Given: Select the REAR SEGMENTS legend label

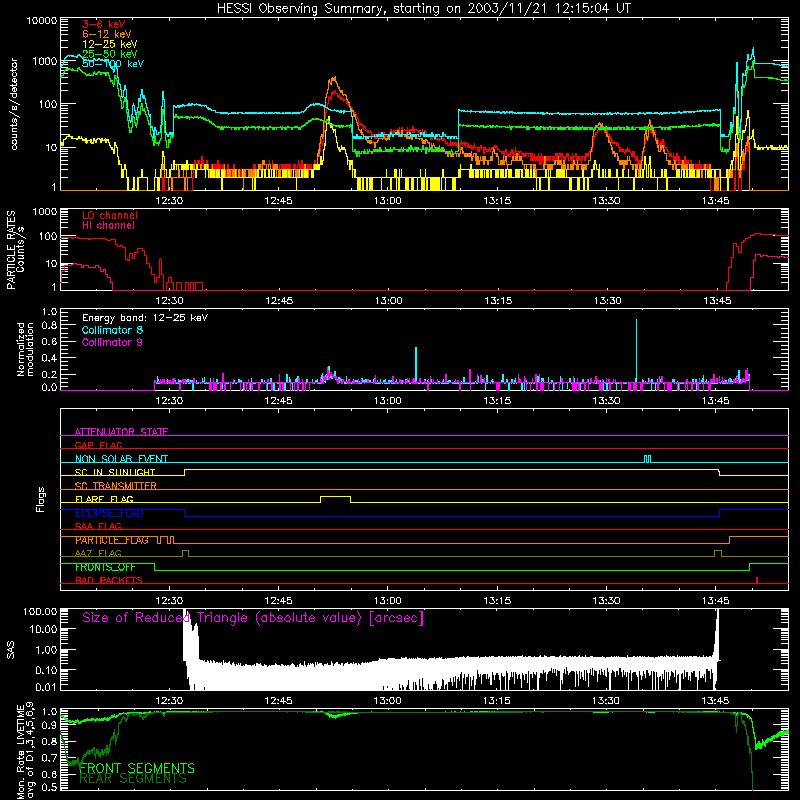Looking at the screenshot, I should click(133, 779).
